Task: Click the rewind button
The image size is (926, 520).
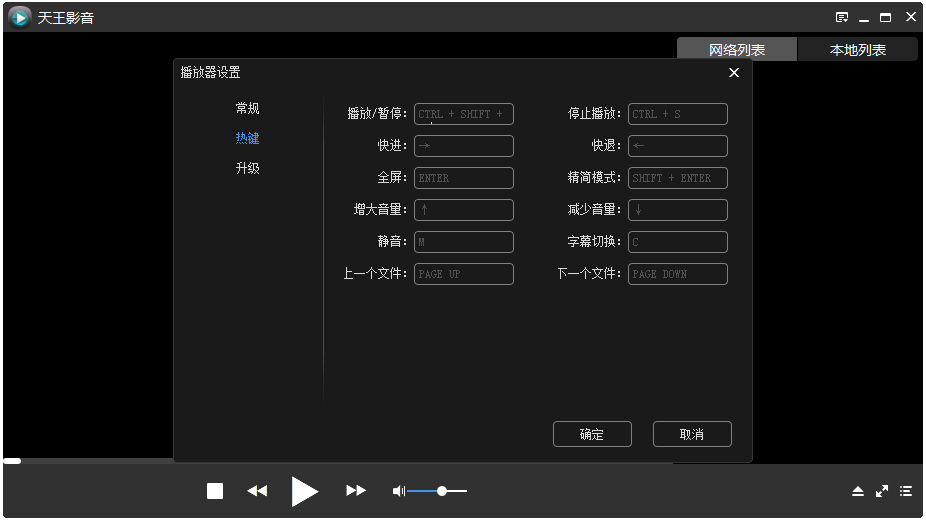Action: coord(257,491)
